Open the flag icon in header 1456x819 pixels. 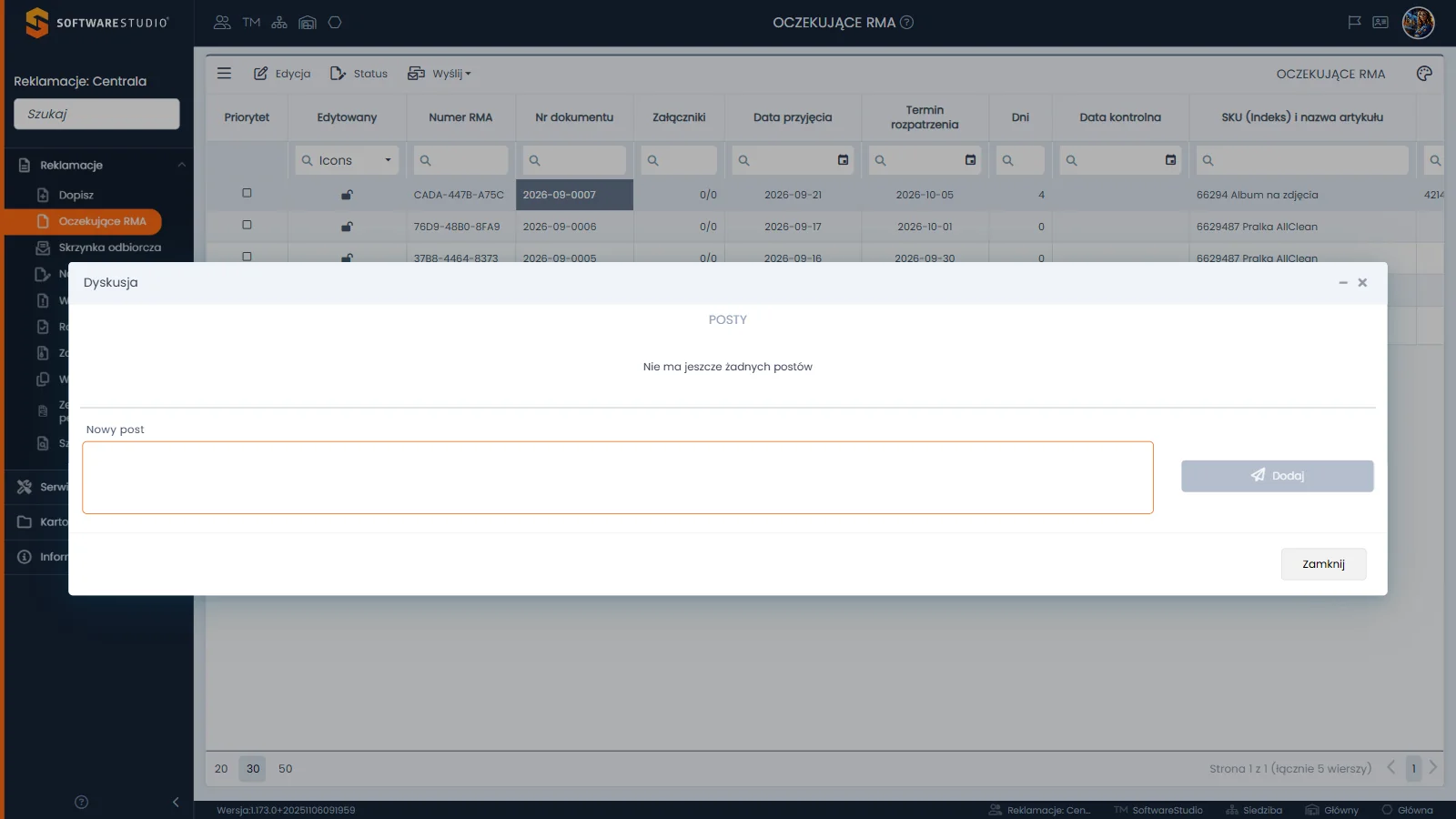tap(1354, 23)
